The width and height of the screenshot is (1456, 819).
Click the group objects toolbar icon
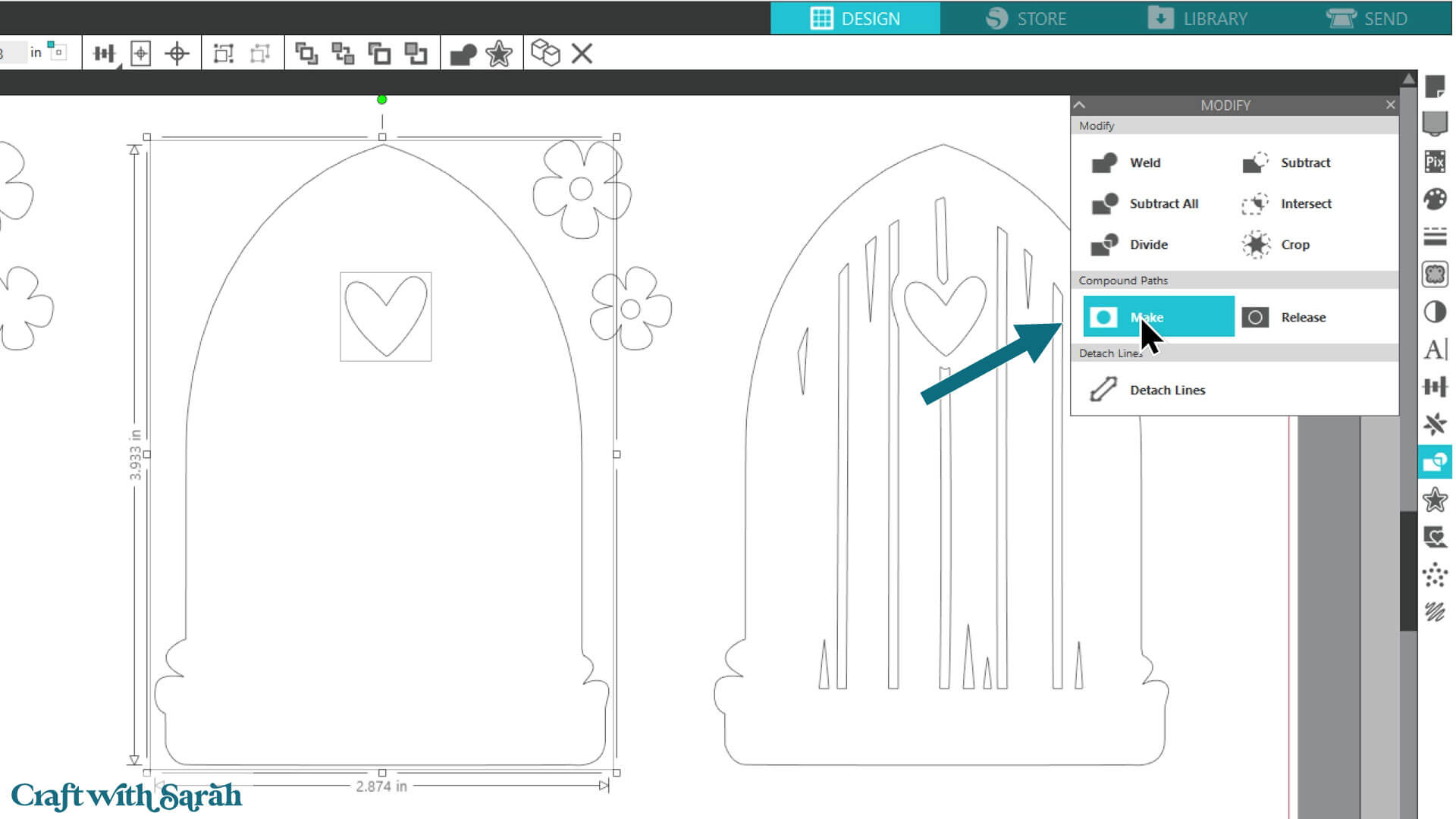(224, 53)
